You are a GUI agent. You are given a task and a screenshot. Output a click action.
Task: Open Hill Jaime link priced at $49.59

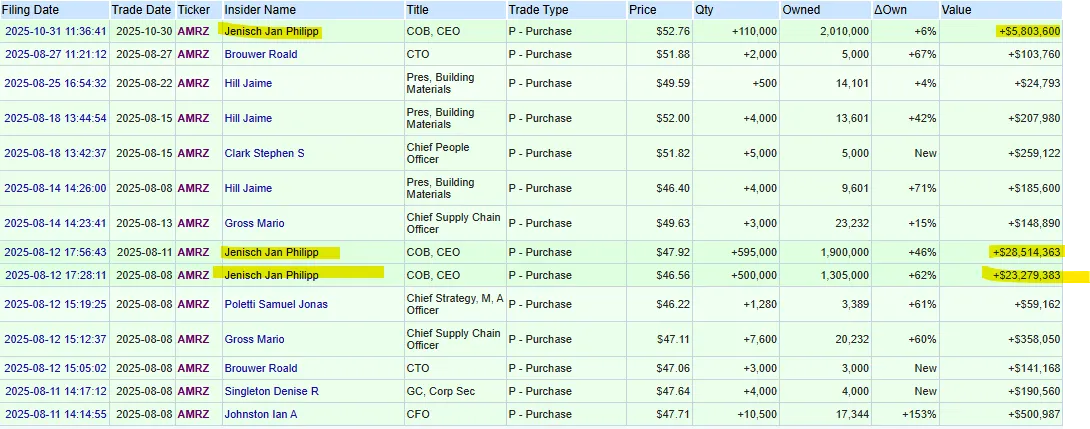pos(248,83)
